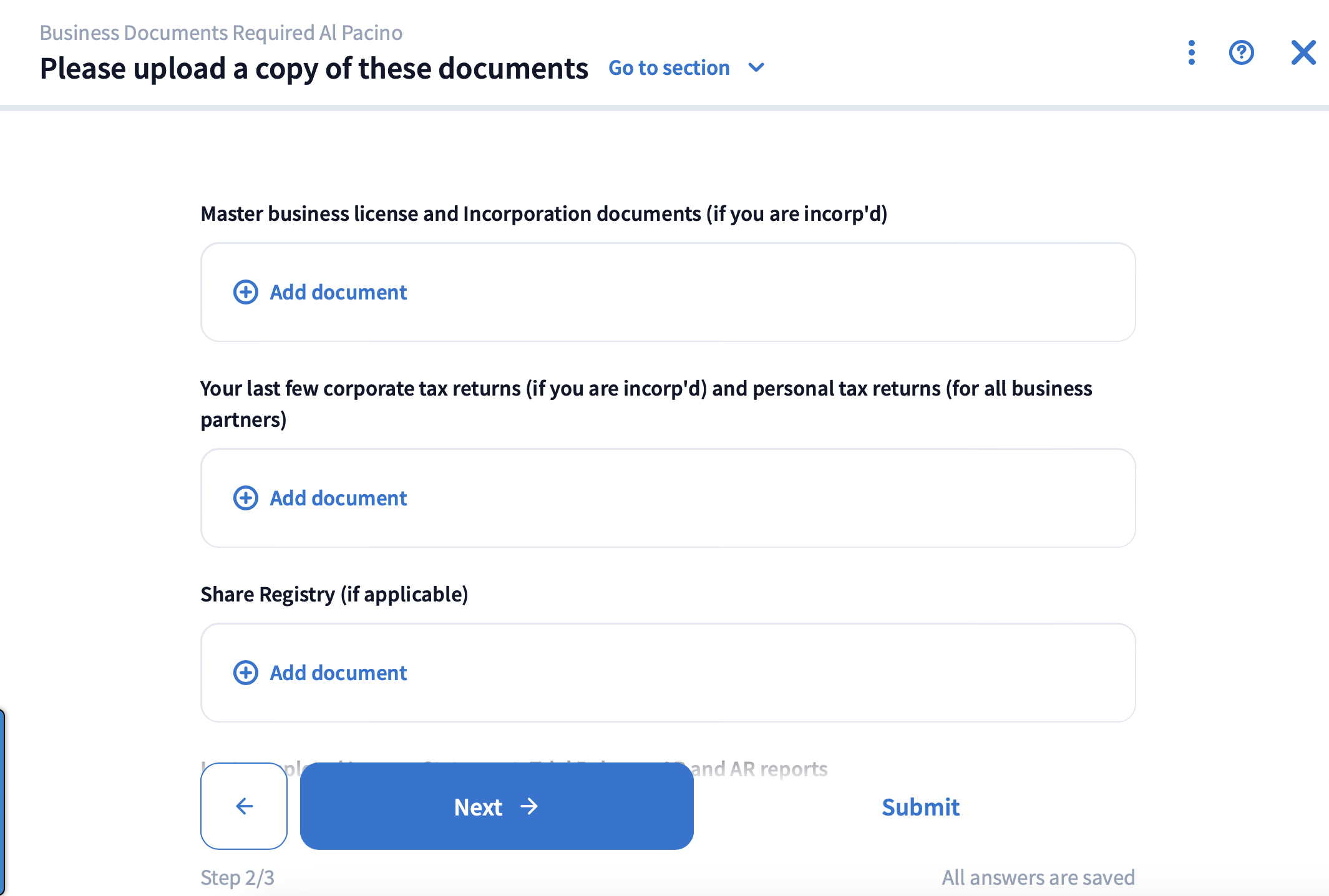The width and height of the screenshot is (1329, 896).
Task: Go back using the left arrow button
Action: coord(244,806)
